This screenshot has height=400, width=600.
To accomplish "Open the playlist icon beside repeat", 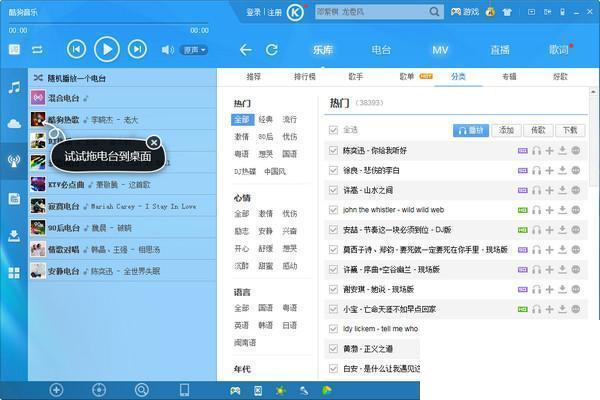I will click(x=15, y=49).
